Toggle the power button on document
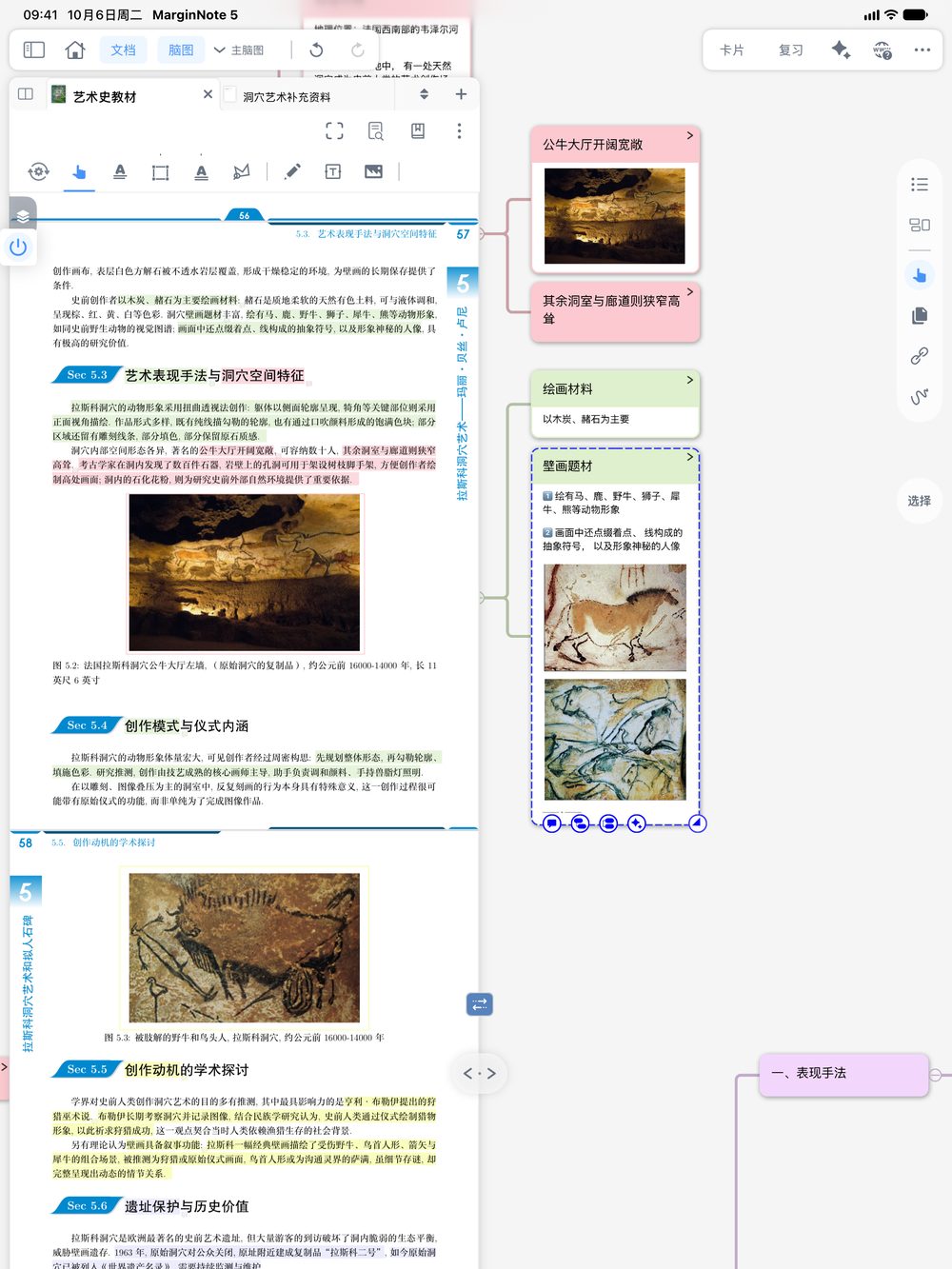952x1269 pixels. [18, 248]
